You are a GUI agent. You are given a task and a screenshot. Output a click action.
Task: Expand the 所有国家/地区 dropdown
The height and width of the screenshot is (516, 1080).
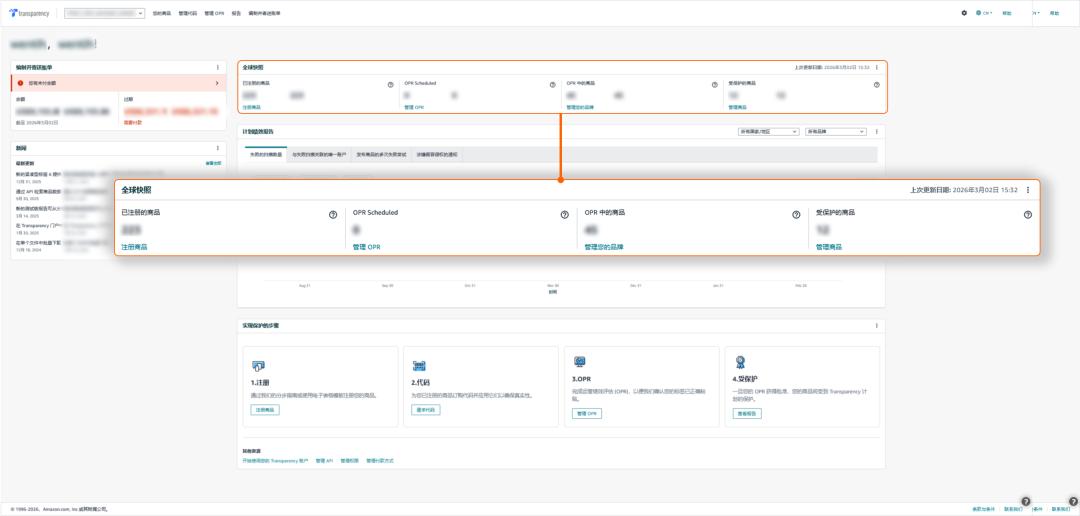[768, 131]
